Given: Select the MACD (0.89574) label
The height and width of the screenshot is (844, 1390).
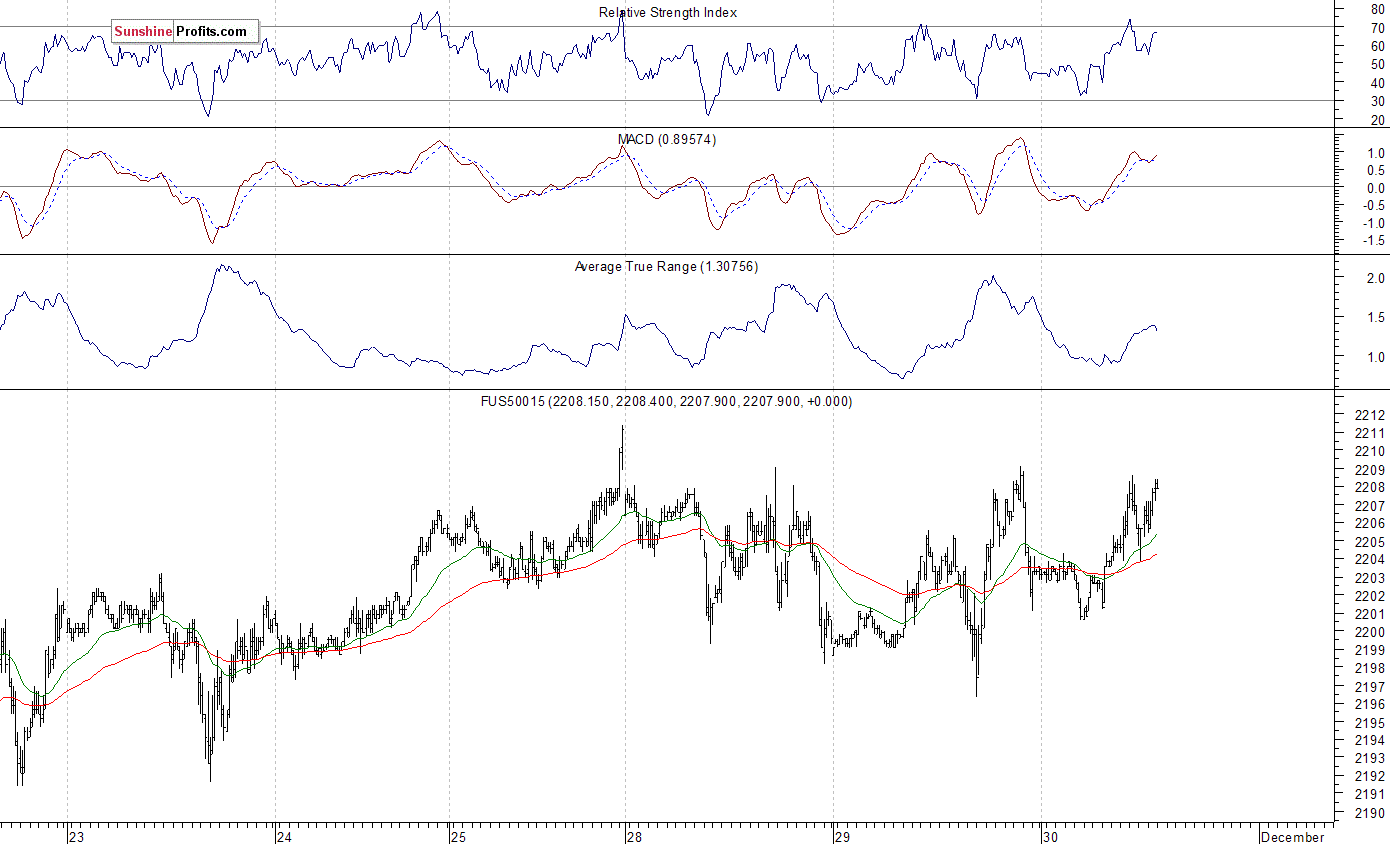Looking at the screenshot, I should click(x=667, y=140).
